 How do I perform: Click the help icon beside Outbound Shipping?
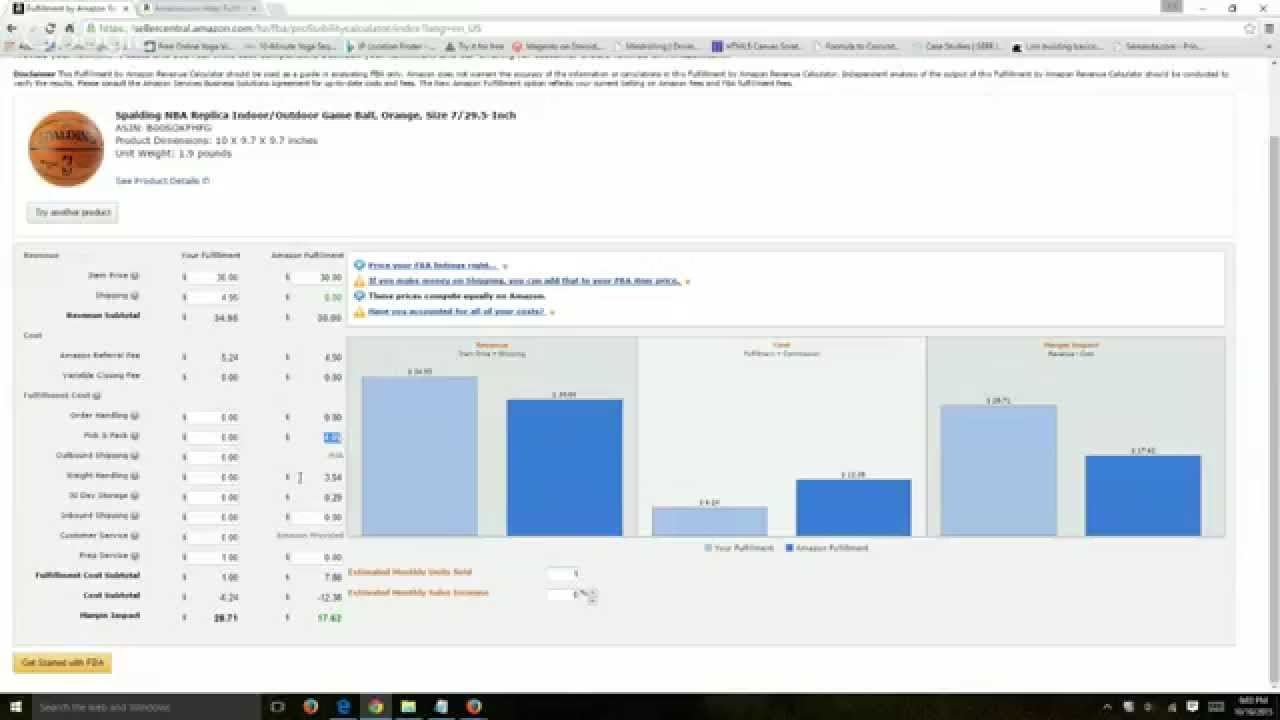click(136, 456)
